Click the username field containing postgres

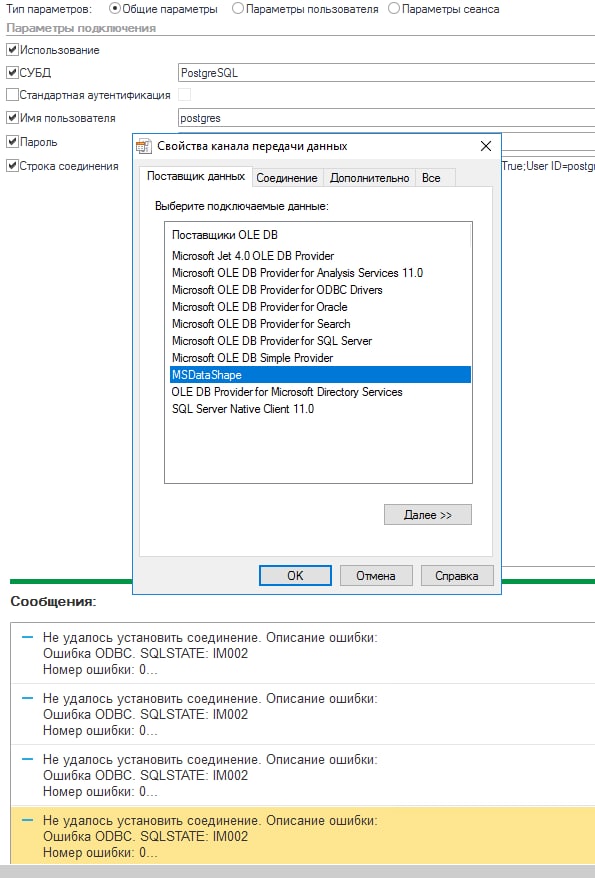click(386, 118)
